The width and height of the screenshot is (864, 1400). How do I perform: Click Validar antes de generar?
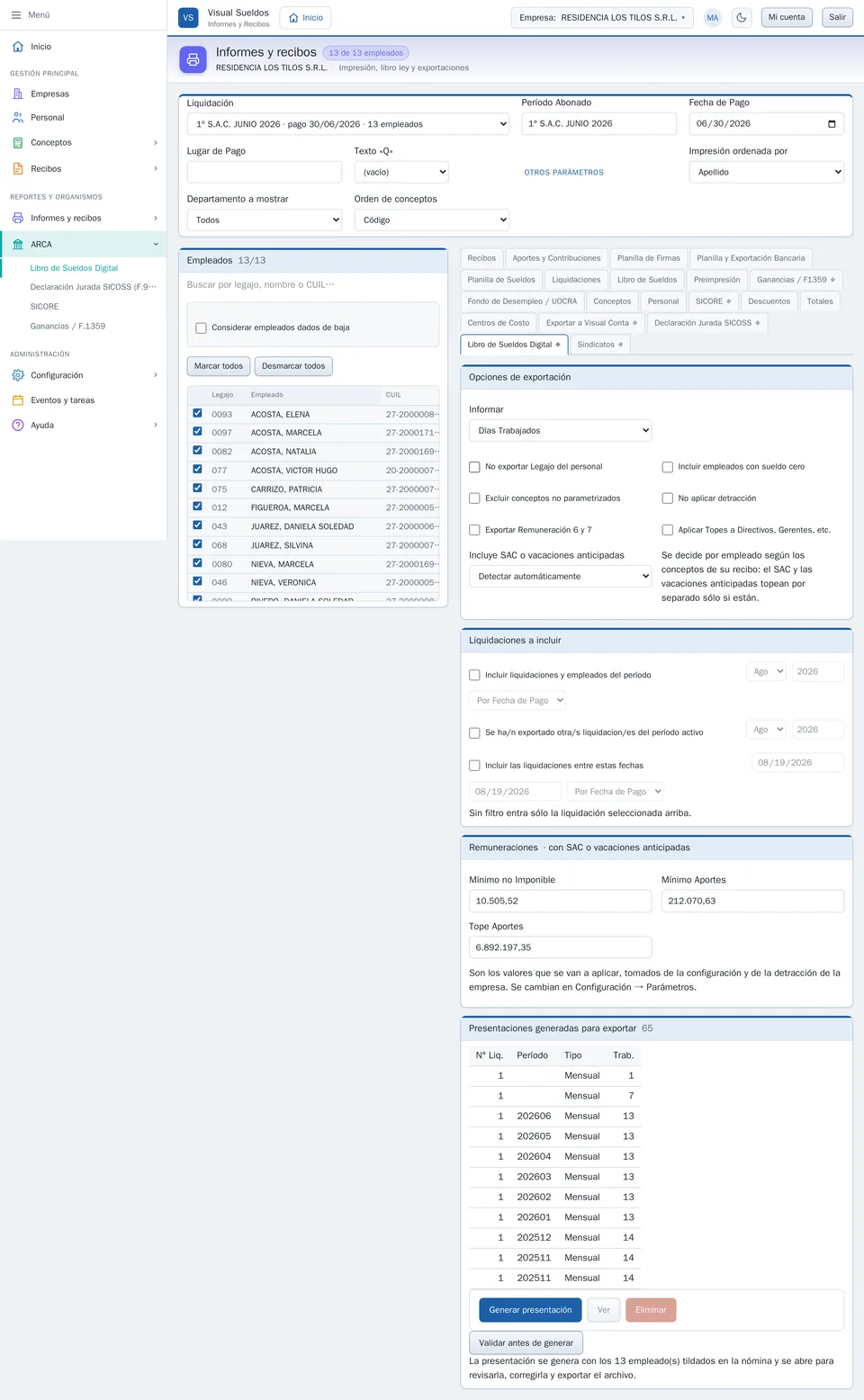pos(526,1342)
